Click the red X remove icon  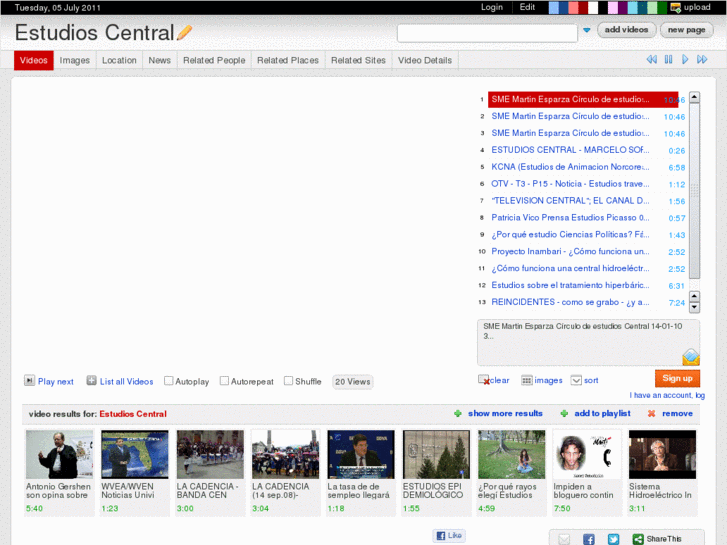point(651,413)
